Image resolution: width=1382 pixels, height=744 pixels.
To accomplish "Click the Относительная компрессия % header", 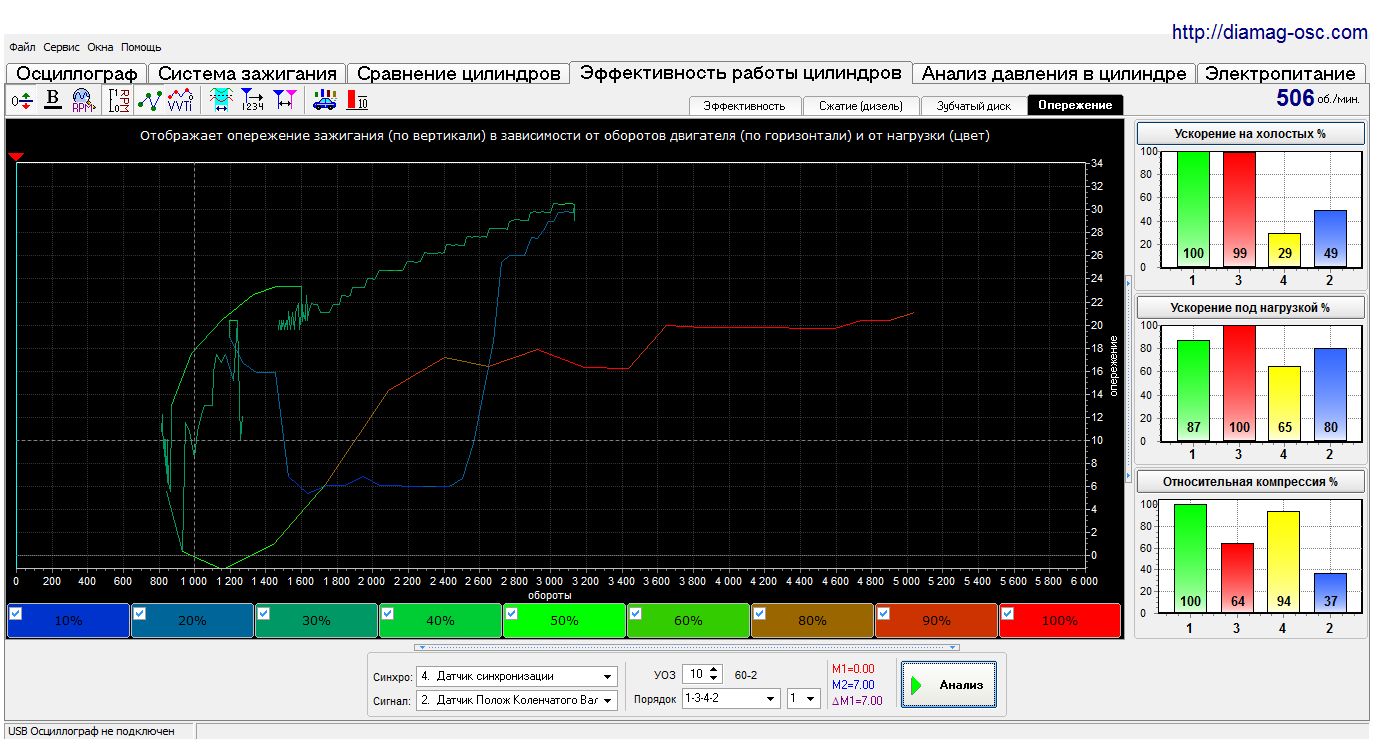I will pyautogui.click(x=1251, y=481).
